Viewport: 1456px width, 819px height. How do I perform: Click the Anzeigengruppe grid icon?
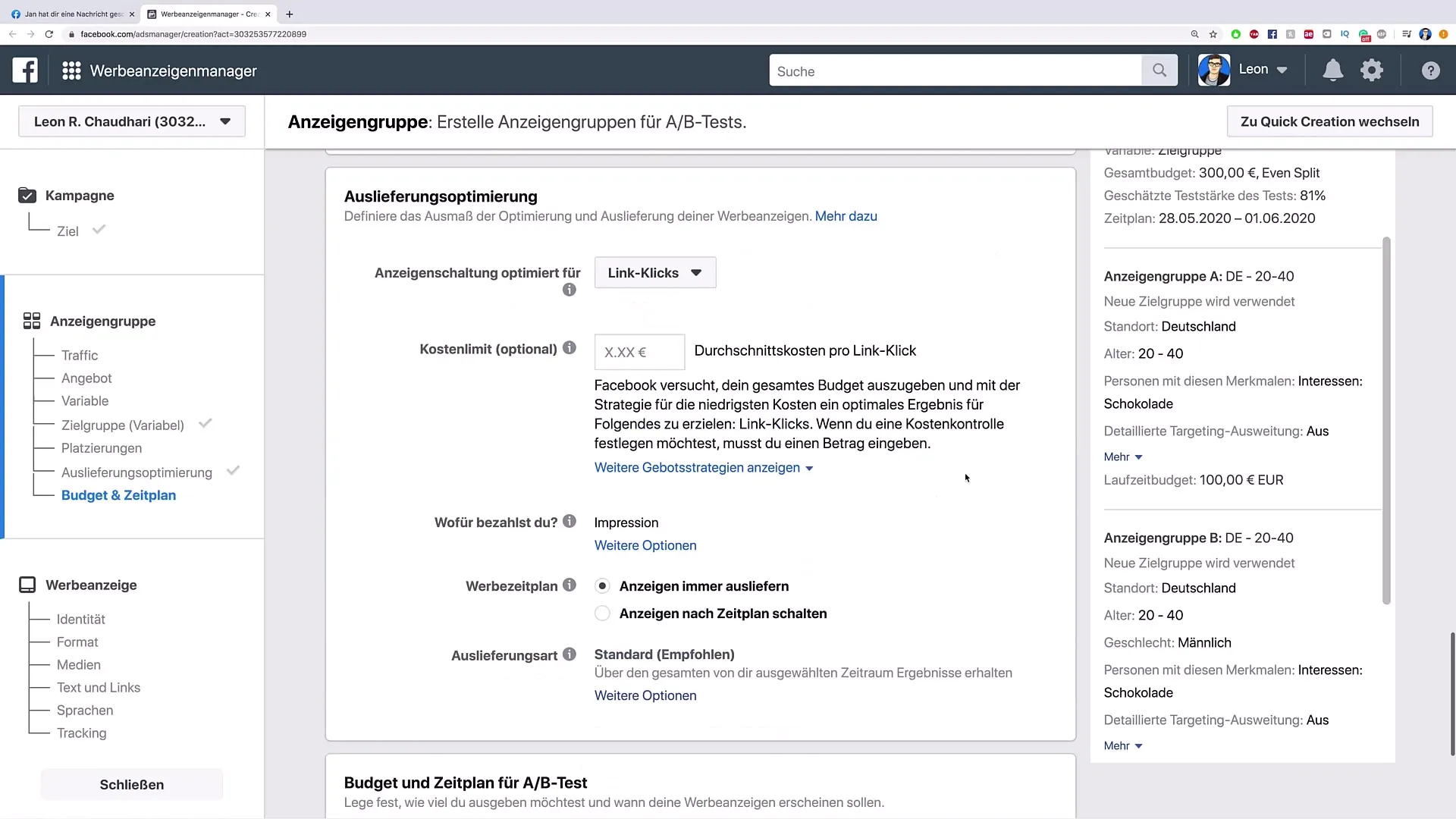tap(32, 321)
